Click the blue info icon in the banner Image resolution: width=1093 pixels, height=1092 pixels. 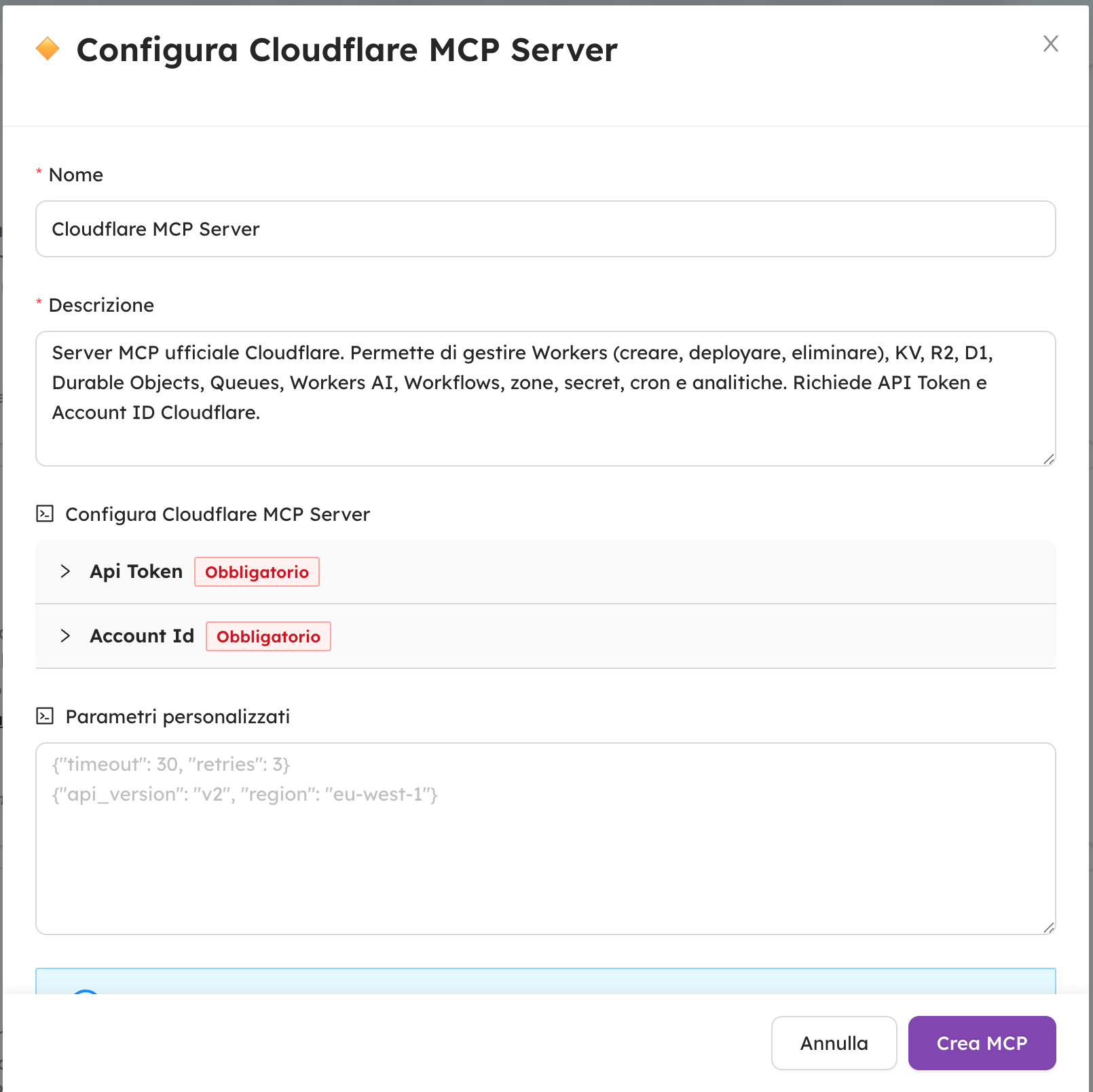click(x=86, y=993)
